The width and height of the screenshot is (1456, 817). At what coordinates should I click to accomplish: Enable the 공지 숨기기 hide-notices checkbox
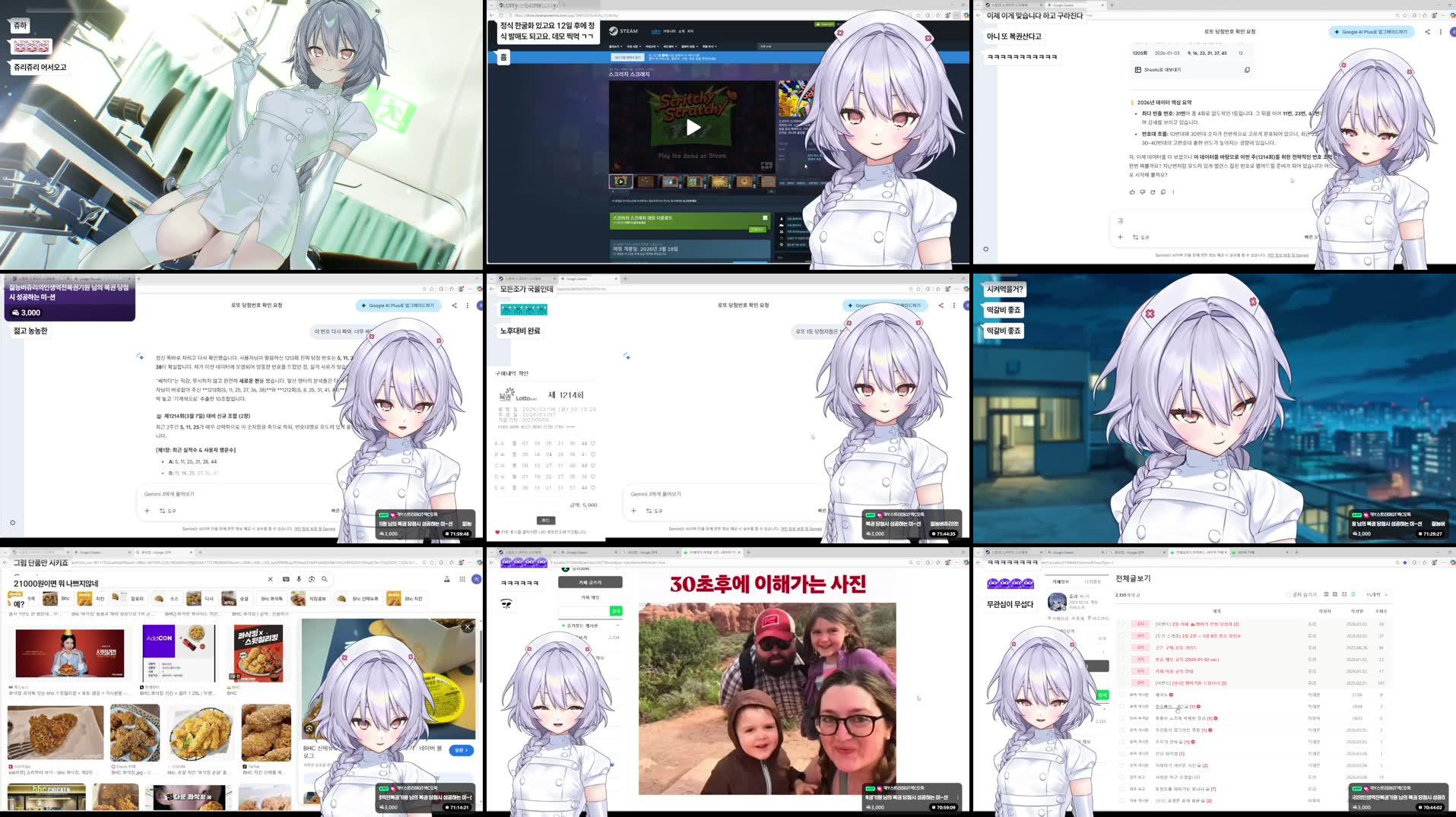pos(1287,595)
